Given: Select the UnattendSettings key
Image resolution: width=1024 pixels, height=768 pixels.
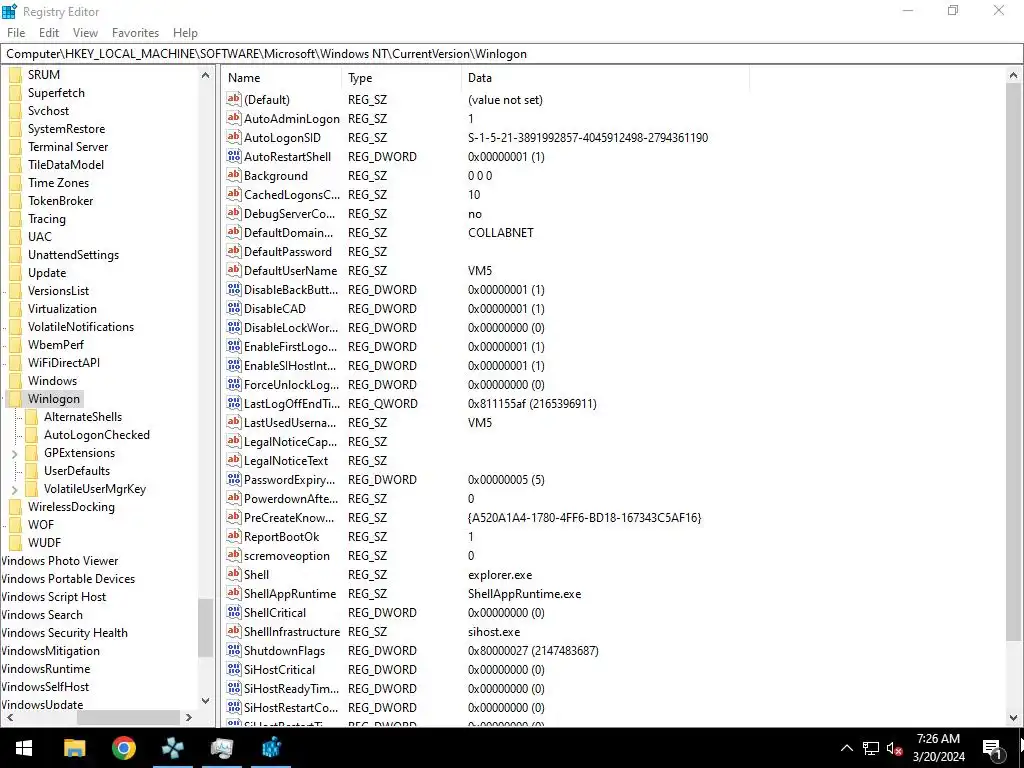Looking at the screenshot, I should click(x=73, y=255).
